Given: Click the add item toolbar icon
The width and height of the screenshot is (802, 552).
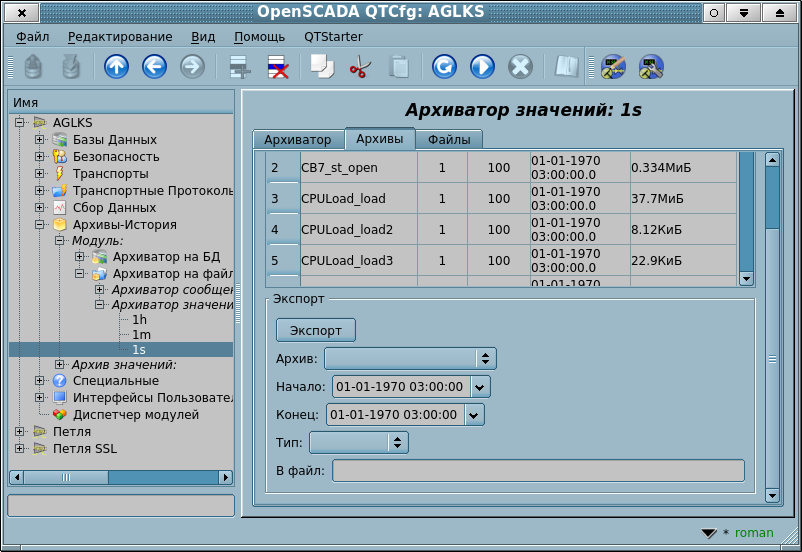Looking at the screenshot, I should (x=240, y=67).
